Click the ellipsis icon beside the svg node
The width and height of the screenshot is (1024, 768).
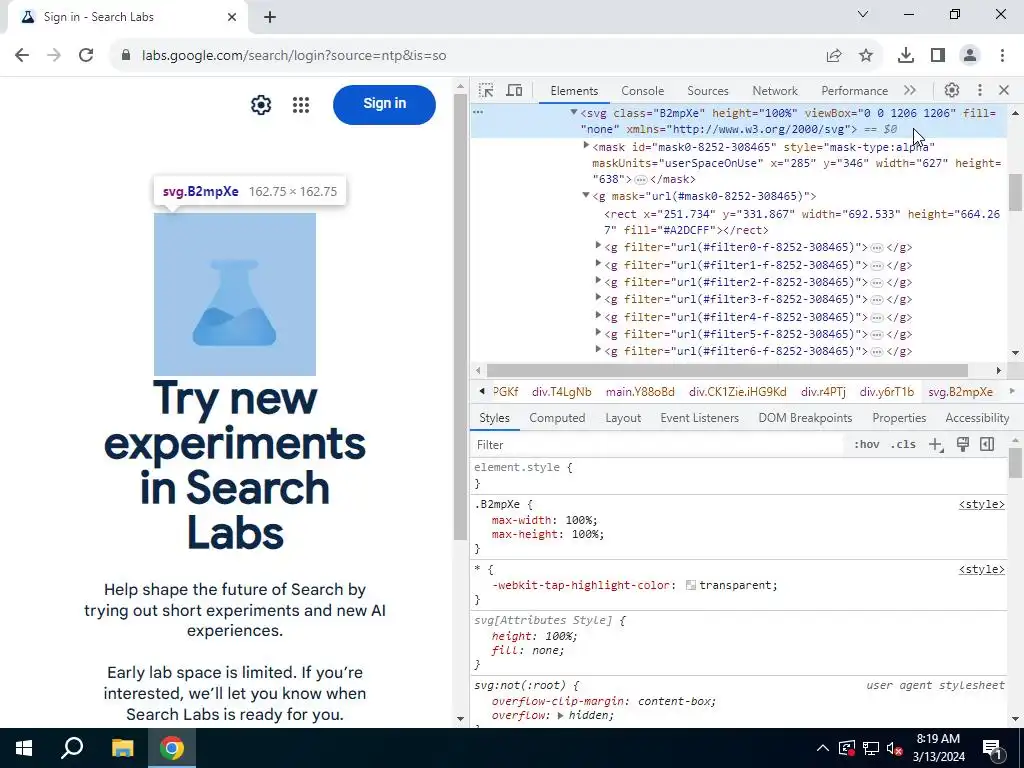click(478, 112)
